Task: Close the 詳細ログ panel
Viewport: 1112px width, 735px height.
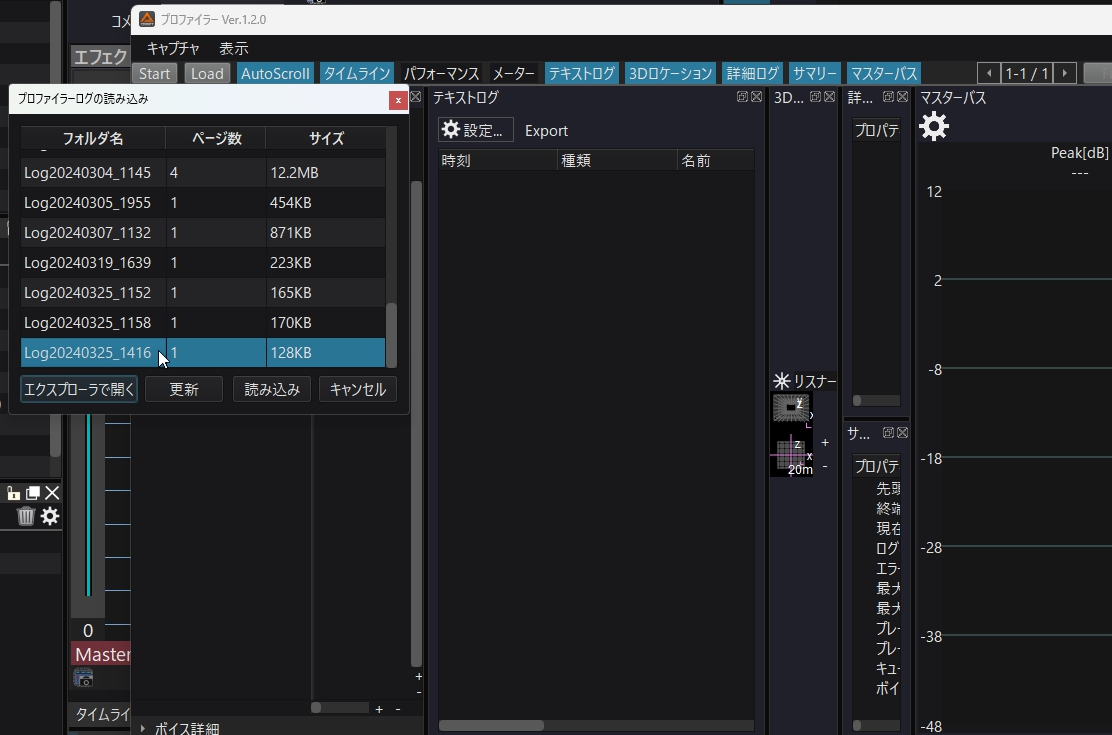Action: (902, 96)
